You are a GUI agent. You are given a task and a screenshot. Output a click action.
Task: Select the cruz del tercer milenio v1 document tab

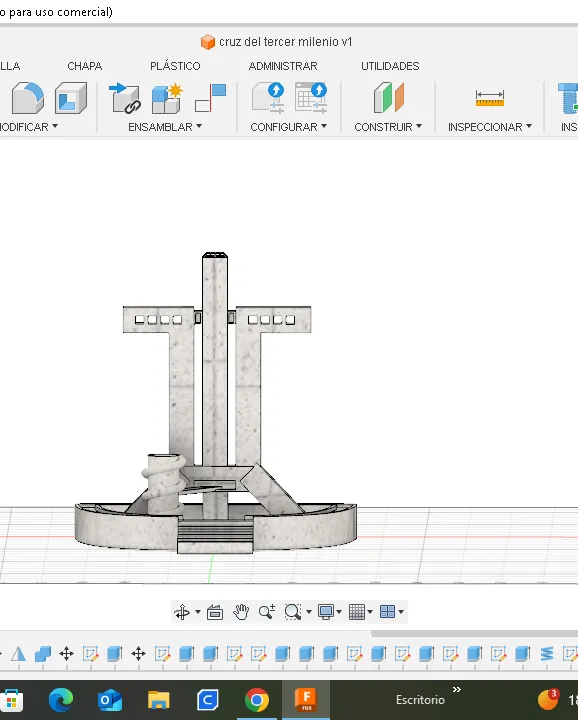276,42
